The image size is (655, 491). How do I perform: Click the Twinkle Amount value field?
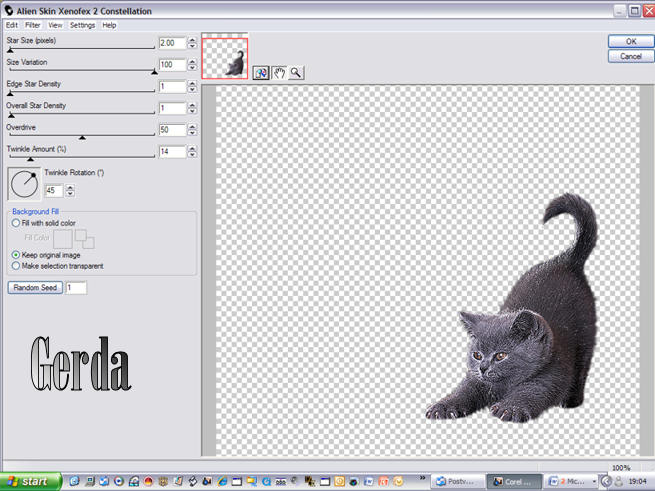173,152
